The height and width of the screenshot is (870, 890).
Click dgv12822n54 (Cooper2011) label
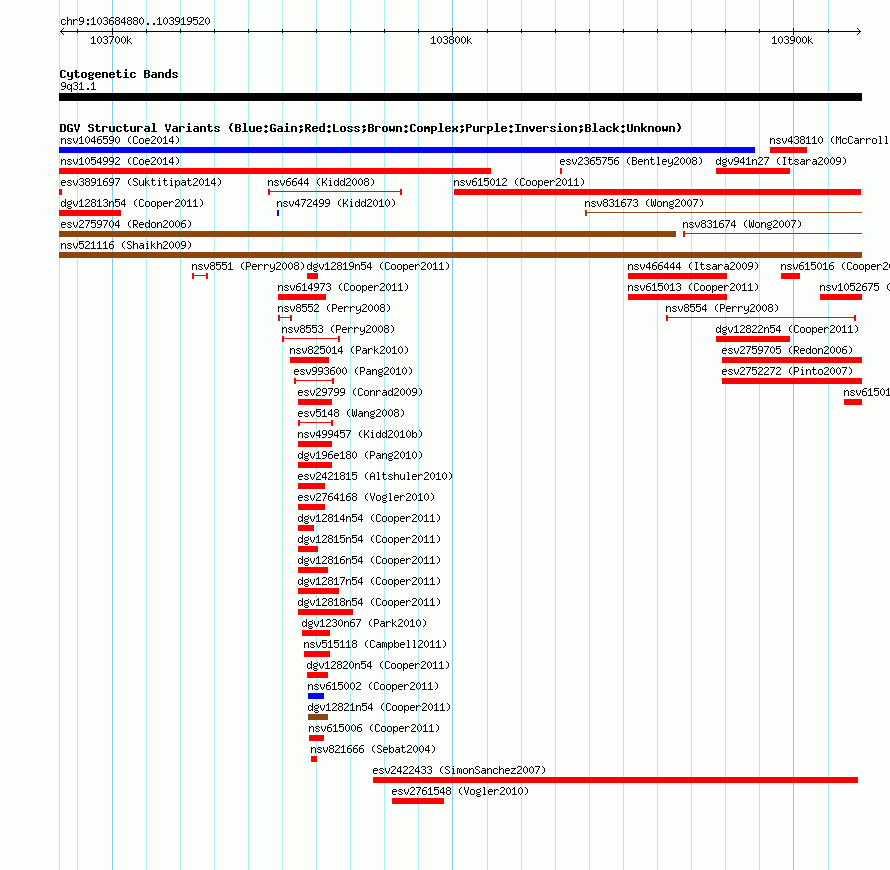(x=787, y=329)
